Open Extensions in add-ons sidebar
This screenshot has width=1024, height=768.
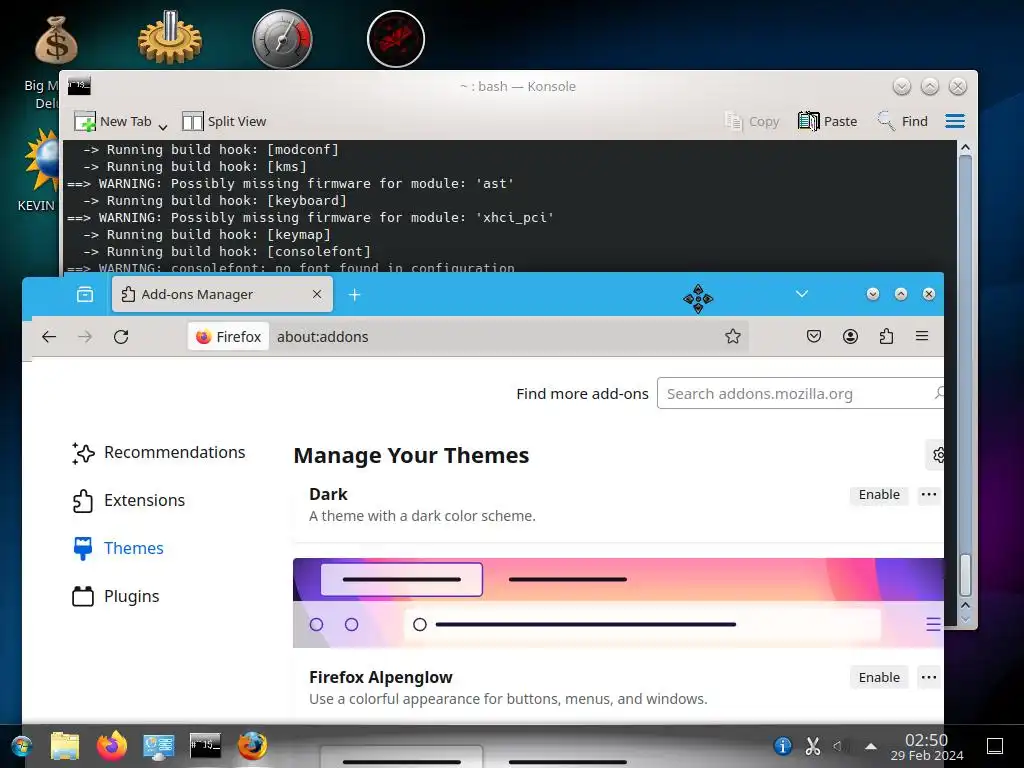click(129, 501)
